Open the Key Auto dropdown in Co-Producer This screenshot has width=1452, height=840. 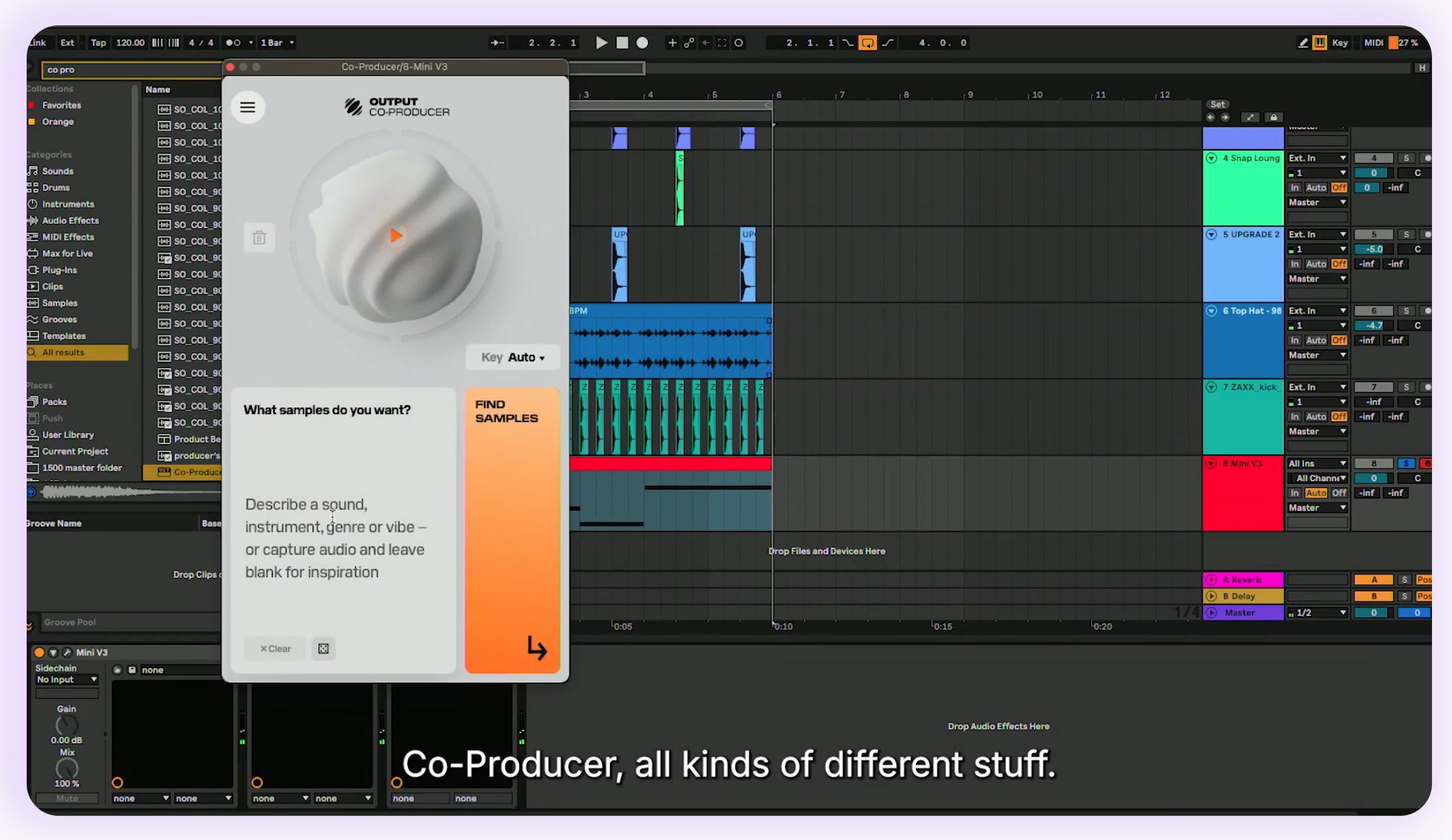pyautogui.click(x=513, y=357)
